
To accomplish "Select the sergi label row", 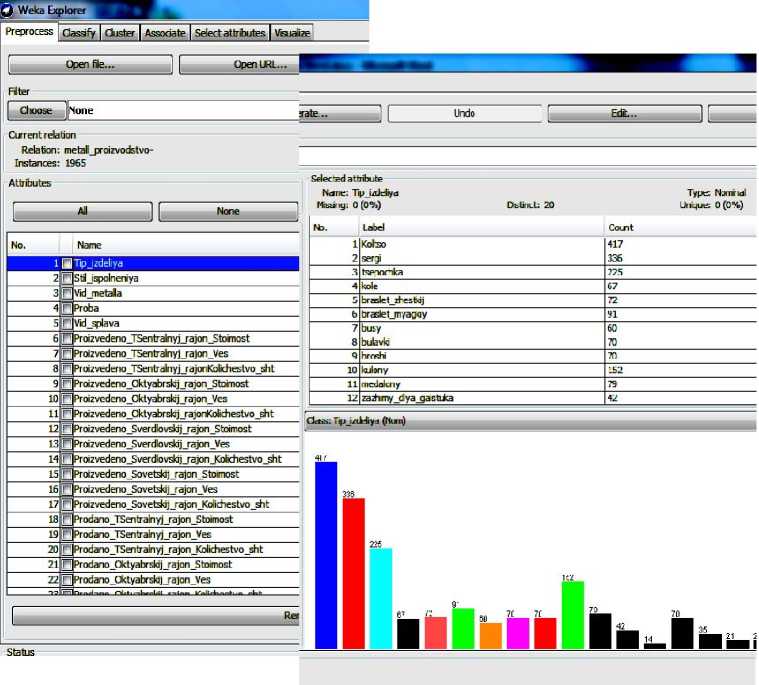I will point(532,258).
